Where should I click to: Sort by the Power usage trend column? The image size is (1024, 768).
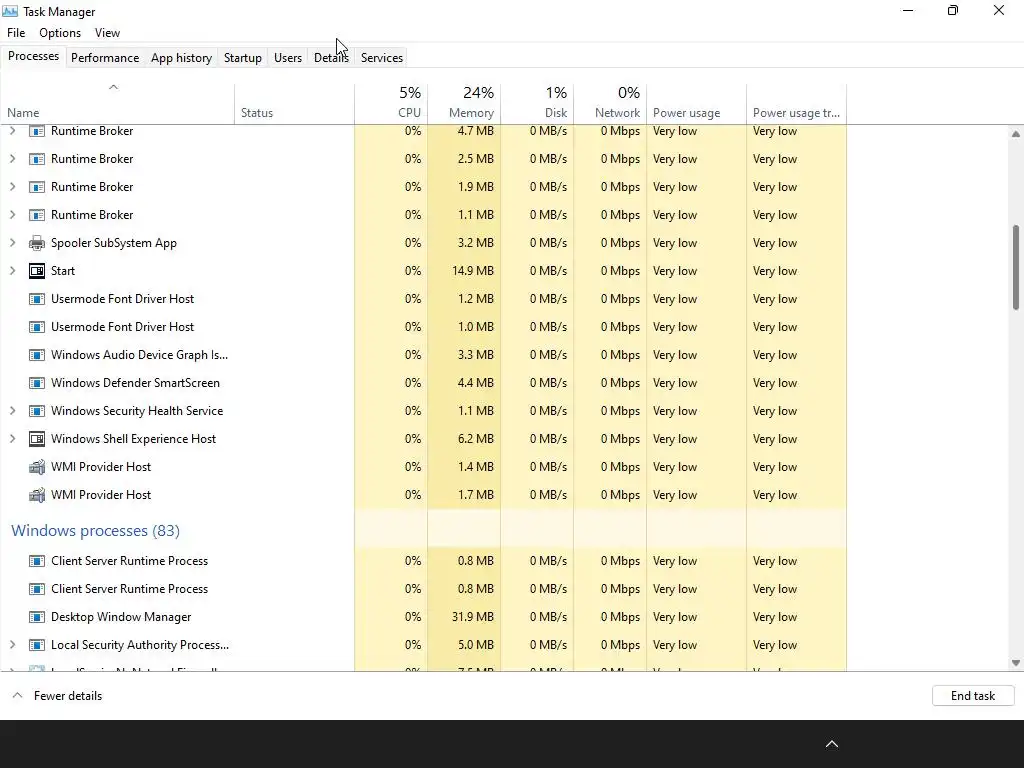[x=797, y=103]
